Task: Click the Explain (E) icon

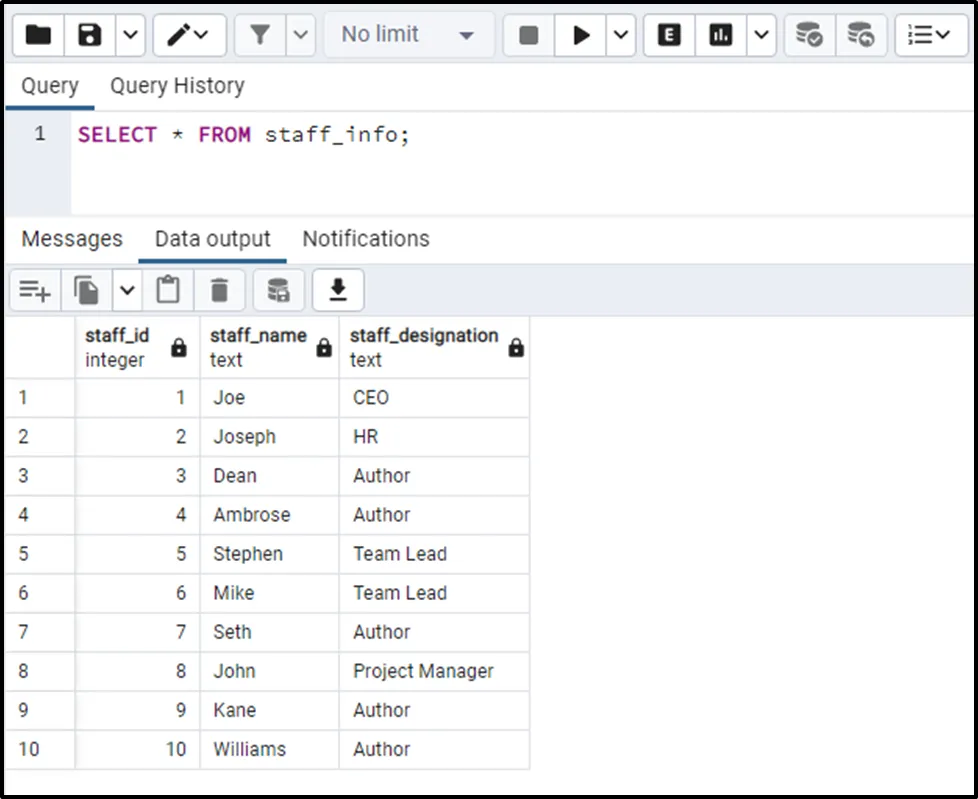Action: (x=669, y=36)
